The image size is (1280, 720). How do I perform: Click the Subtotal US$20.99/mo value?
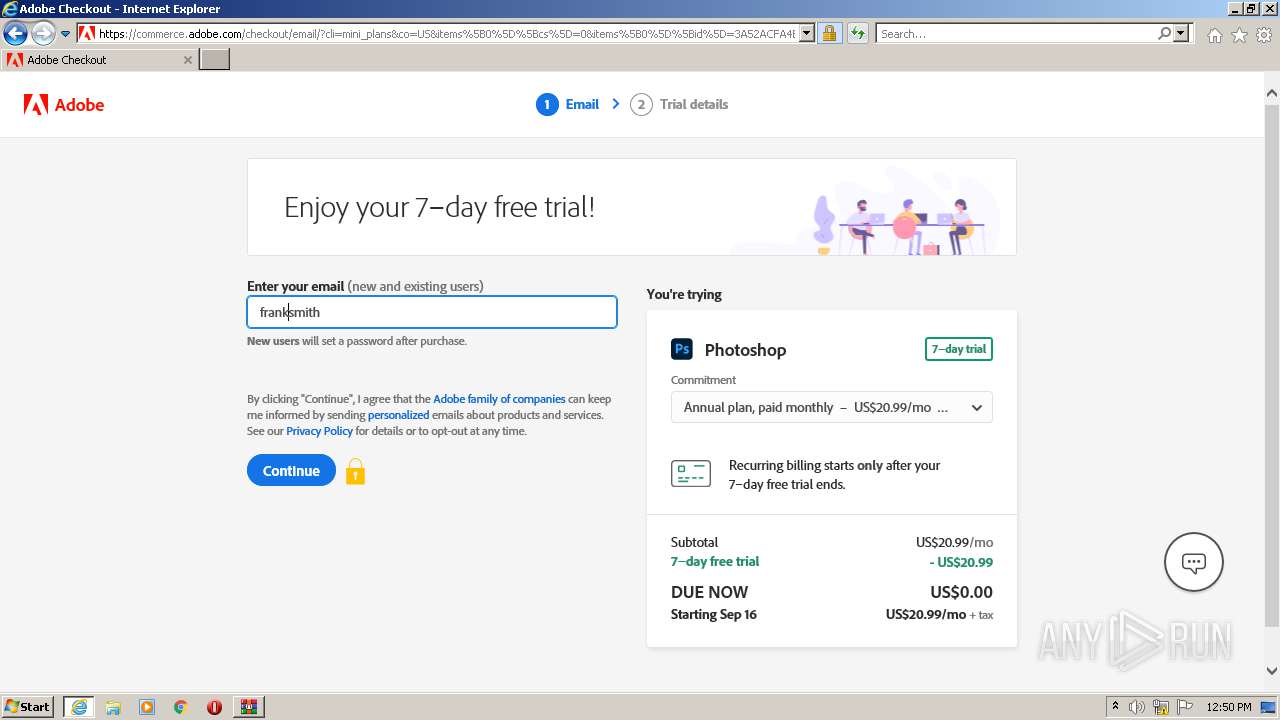[x=954, y=542]
